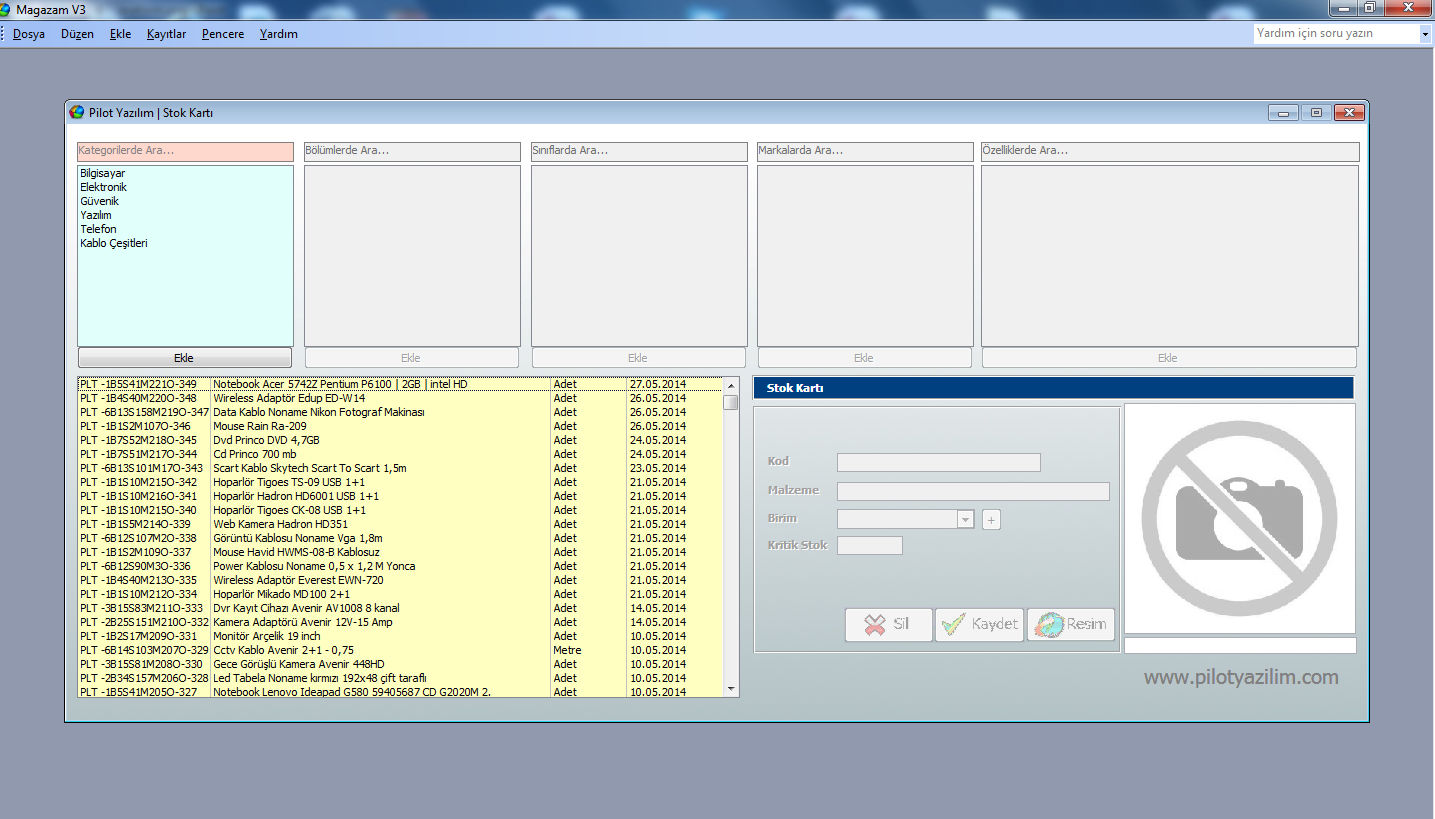Click the Kaydet save button
The height and width of the screenshot is (819, 1435).
click(x=979, y=624)
